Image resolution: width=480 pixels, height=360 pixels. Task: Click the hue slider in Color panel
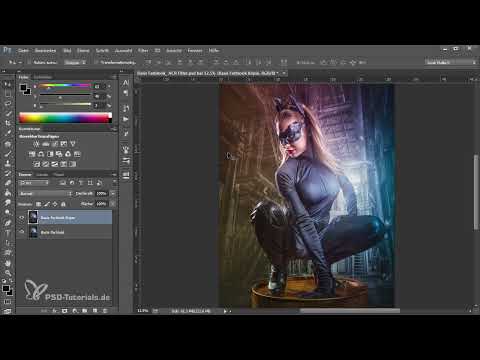pyautogui.click(x=65, y=86)
